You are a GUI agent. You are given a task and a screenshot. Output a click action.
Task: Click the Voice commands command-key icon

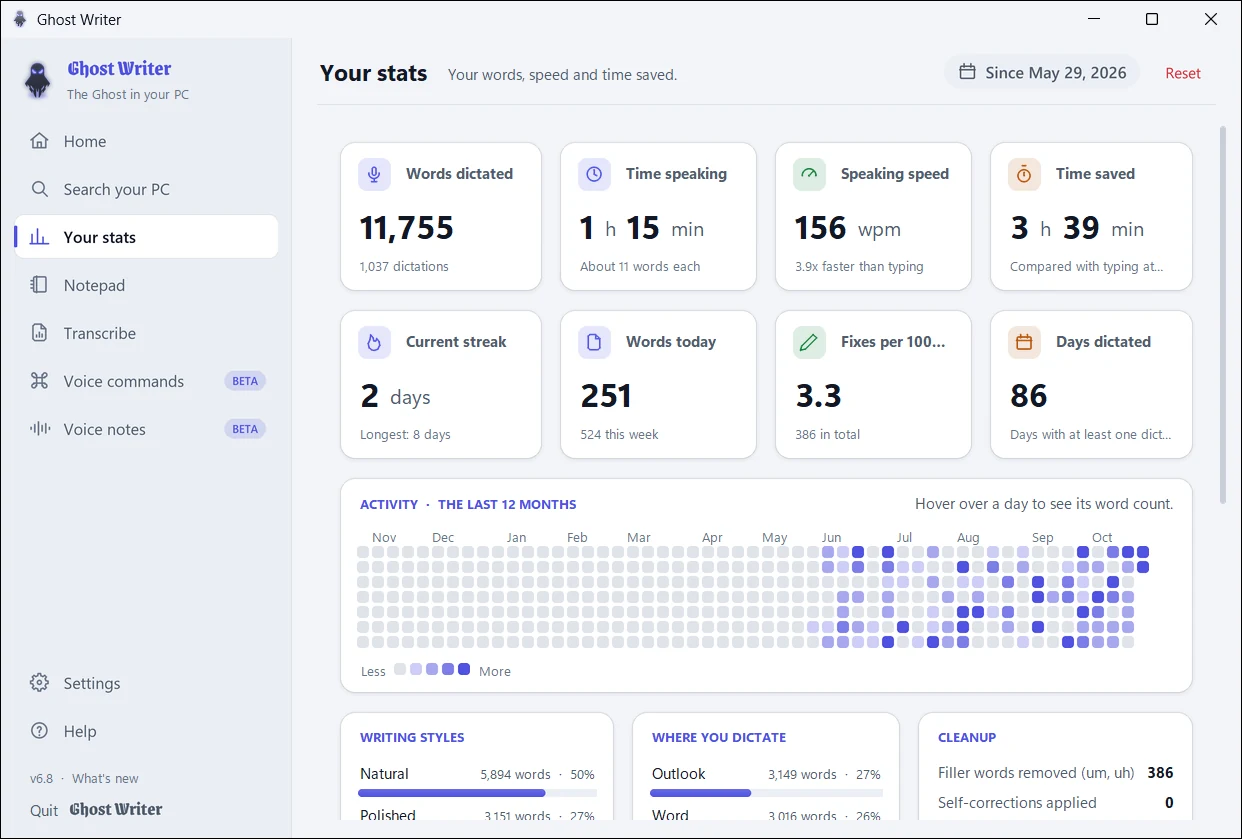point(39,381)
